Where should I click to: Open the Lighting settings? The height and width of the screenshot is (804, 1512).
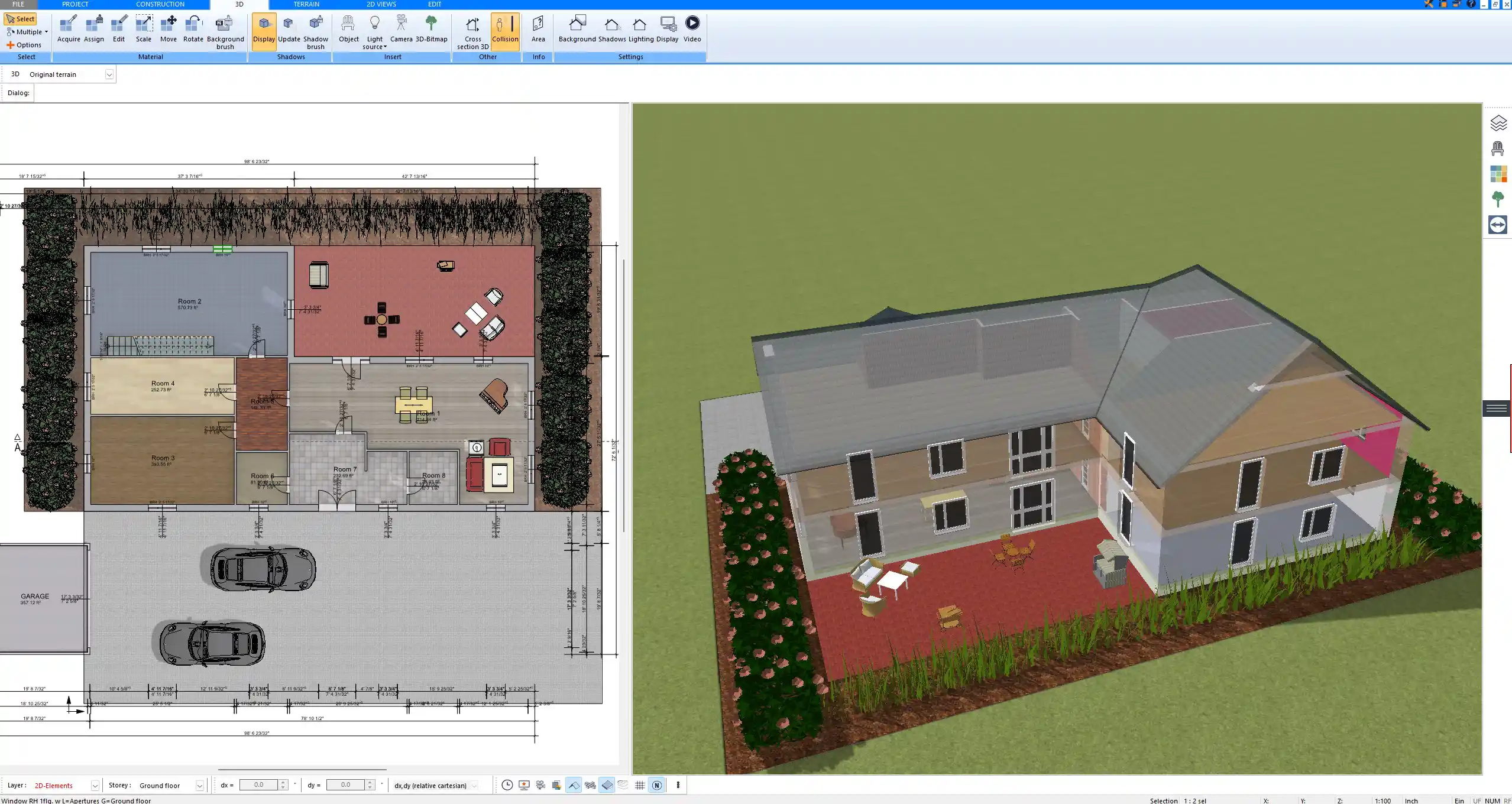click(638, 28)
